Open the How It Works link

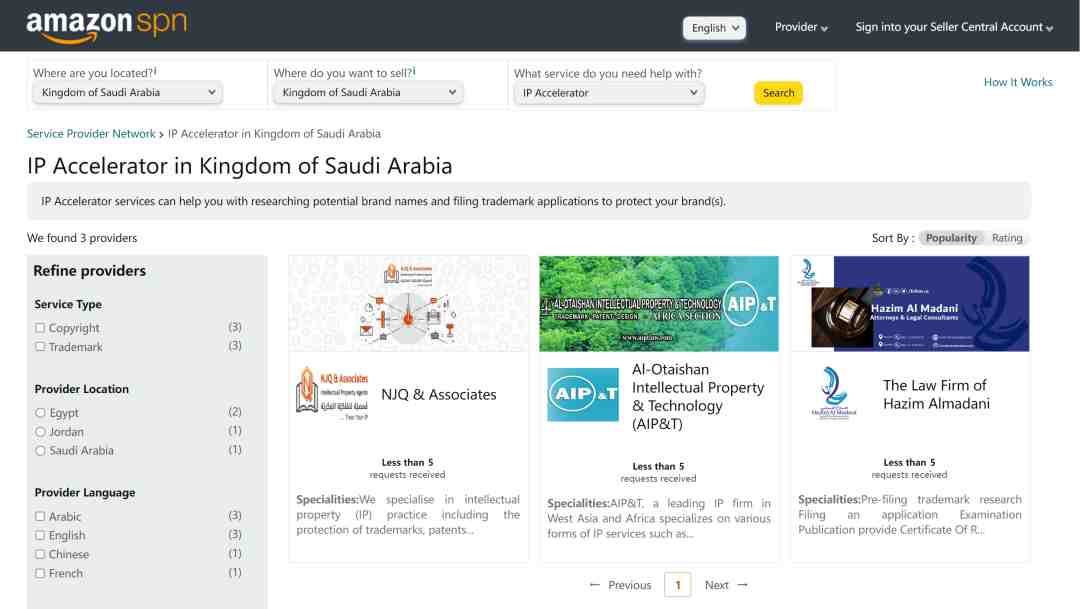pyautogui.click(x=1018, y=82)
